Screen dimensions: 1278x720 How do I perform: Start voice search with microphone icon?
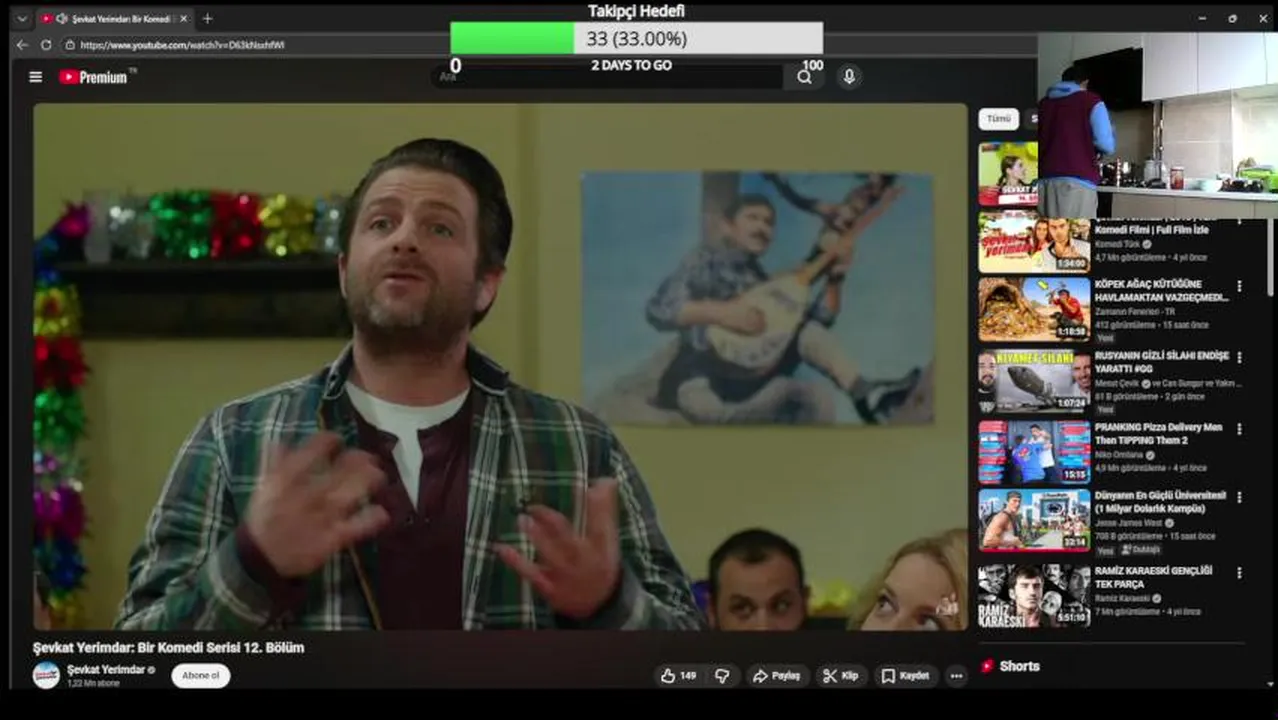tap(849, 77)
